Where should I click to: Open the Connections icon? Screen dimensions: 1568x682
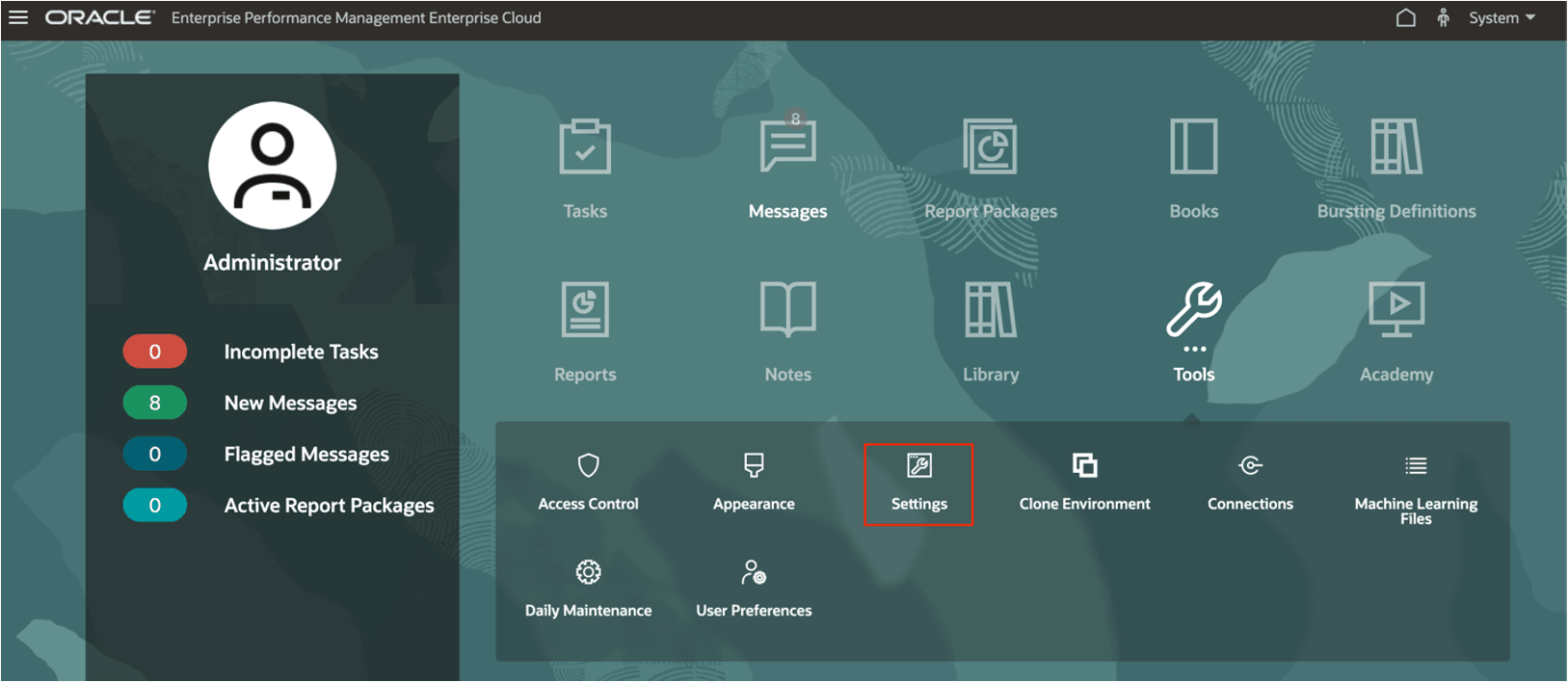coord(1250,466)
